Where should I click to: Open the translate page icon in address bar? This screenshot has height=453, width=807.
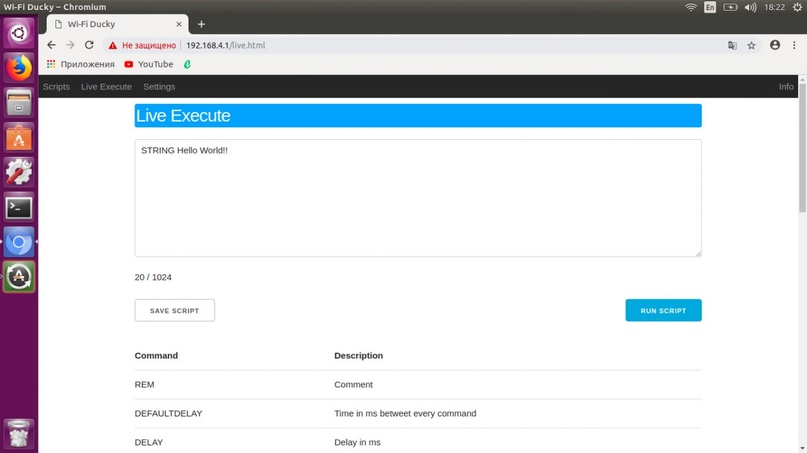[732, 45]
